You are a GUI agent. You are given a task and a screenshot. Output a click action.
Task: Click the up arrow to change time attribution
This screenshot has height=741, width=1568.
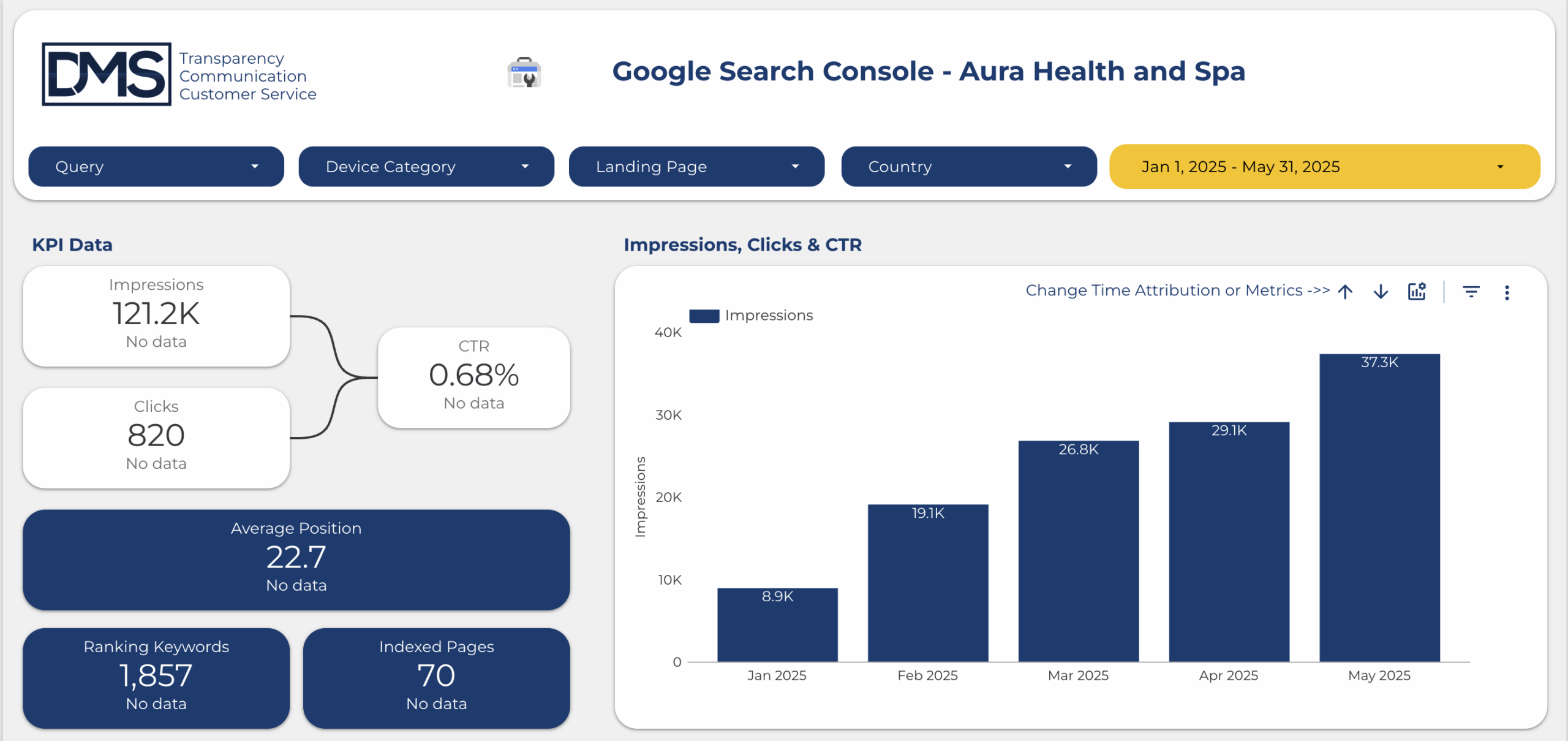(x=1346, y=291)
